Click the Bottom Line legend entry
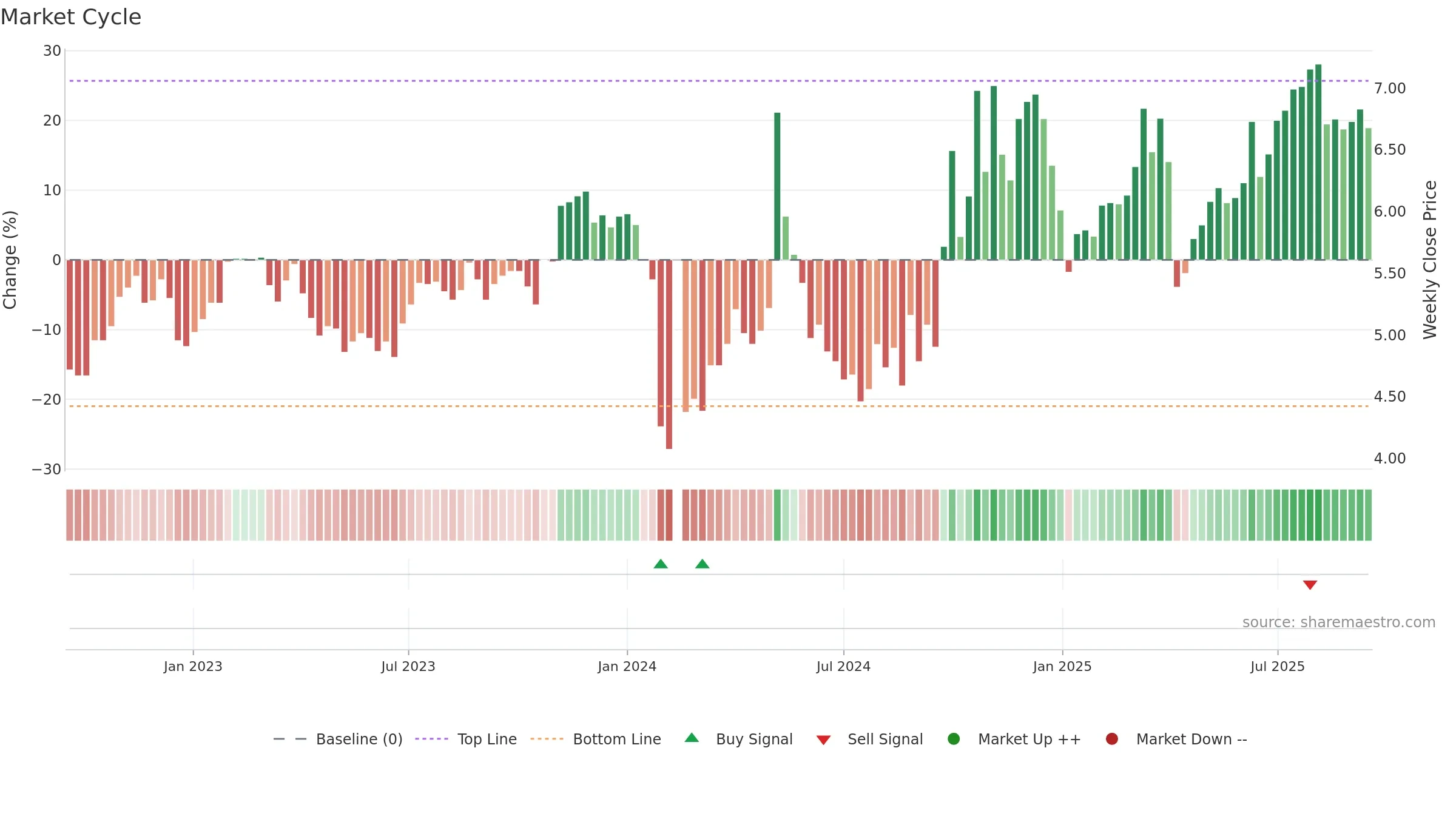1456x819 pixels. tap(596, 739)
